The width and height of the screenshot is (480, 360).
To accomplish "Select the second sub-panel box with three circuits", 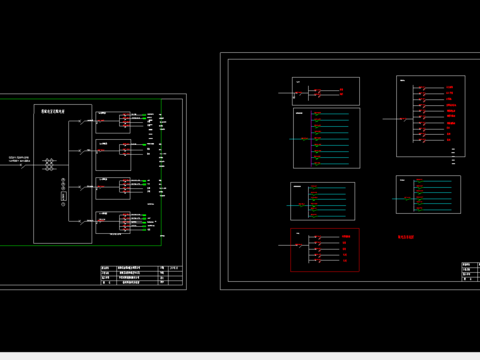I will coord(113,155).
